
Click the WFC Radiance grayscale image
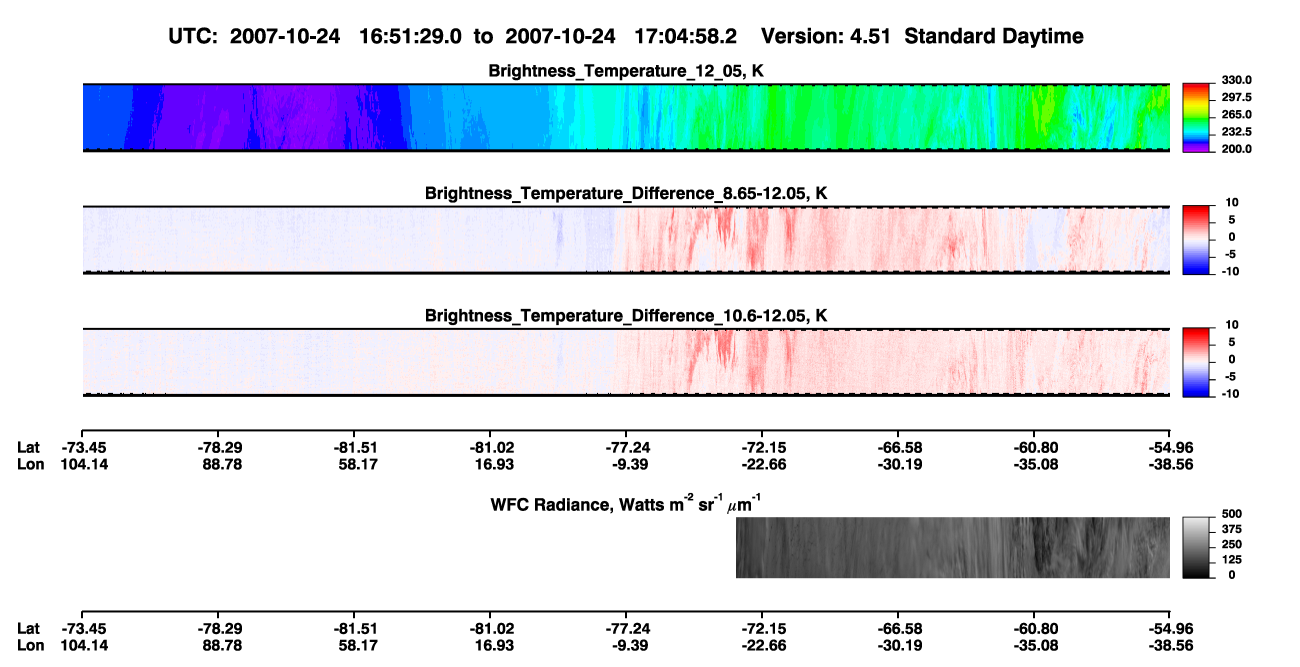coord(952,547)
